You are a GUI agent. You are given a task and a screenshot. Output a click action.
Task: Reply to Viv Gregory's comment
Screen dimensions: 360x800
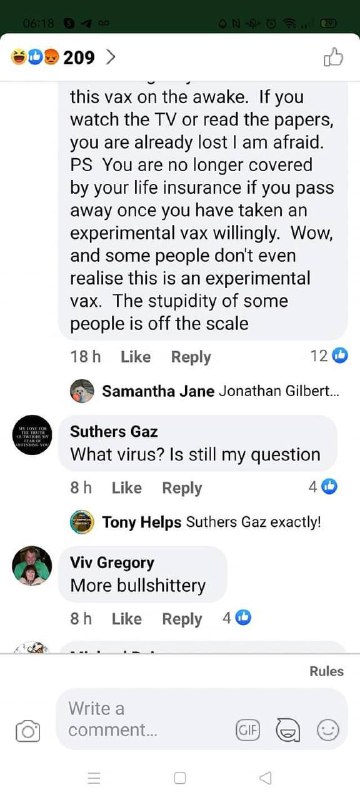[182, 619]
